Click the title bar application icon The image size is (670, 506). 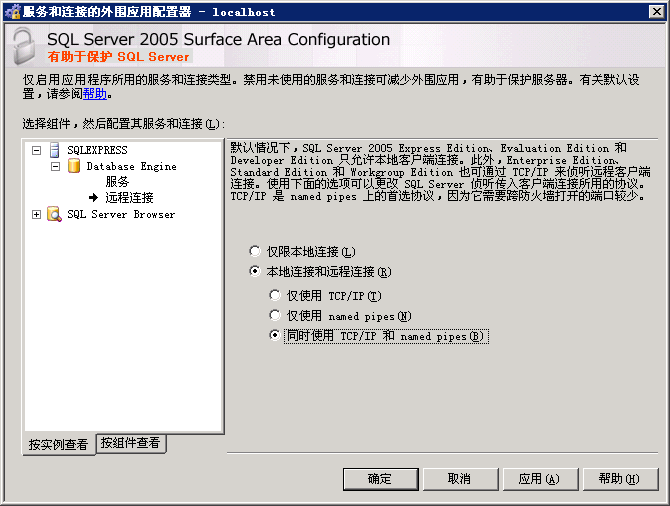point(13,12)
